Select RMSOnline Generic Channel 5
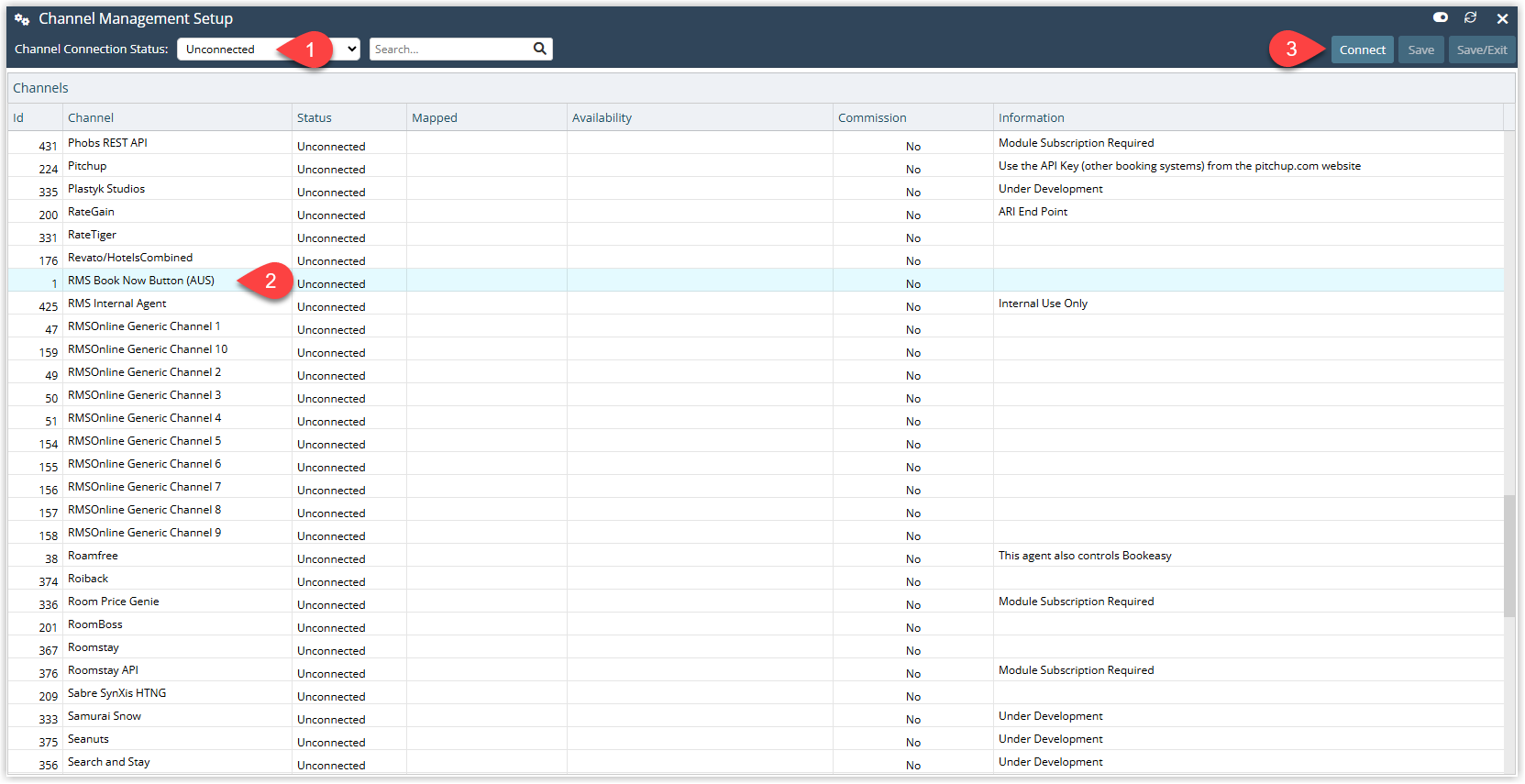This screenshot has height=784, width=1525. 144,441
